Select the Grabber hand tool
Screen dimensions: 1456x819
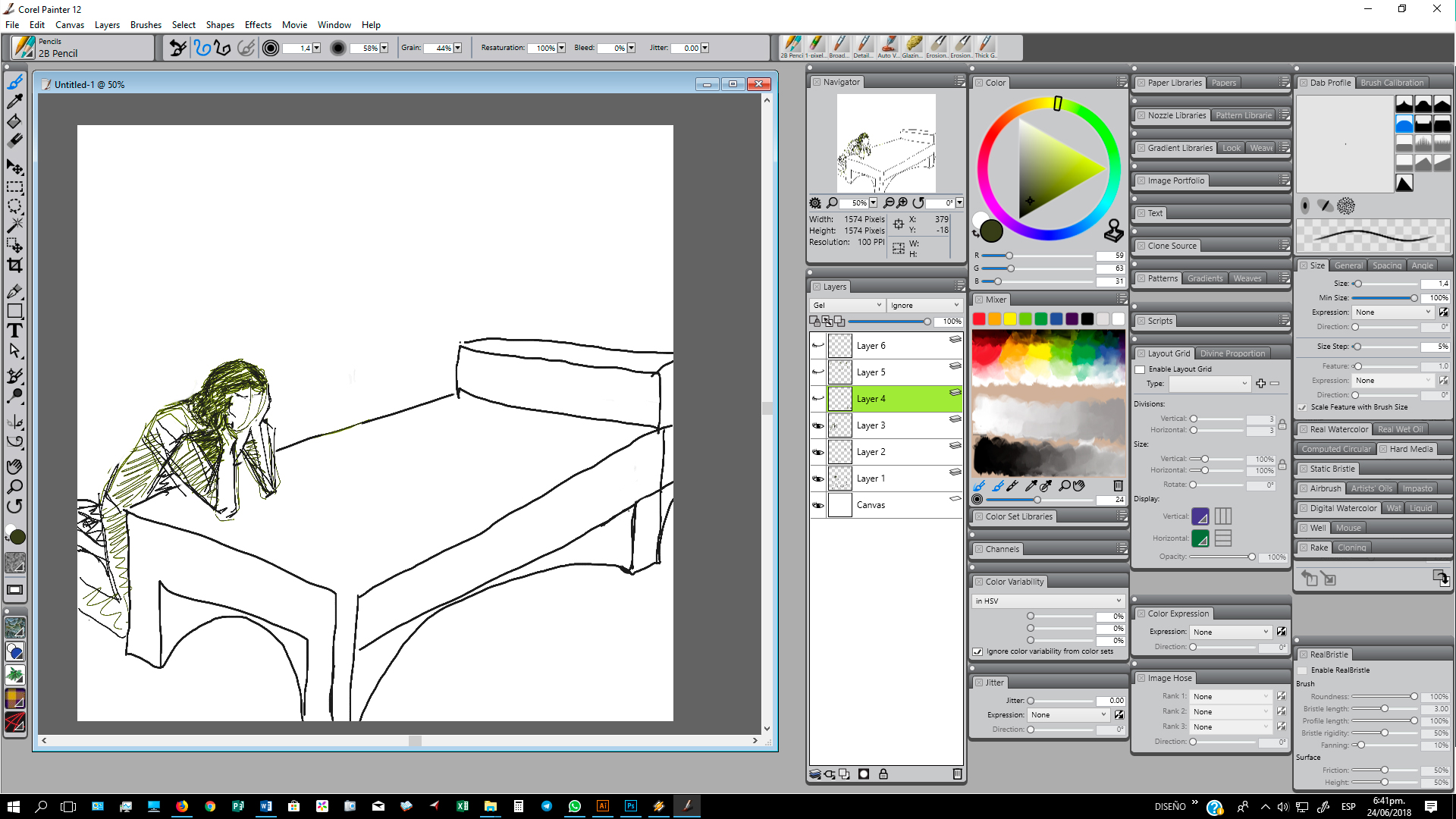click(14, 466)
